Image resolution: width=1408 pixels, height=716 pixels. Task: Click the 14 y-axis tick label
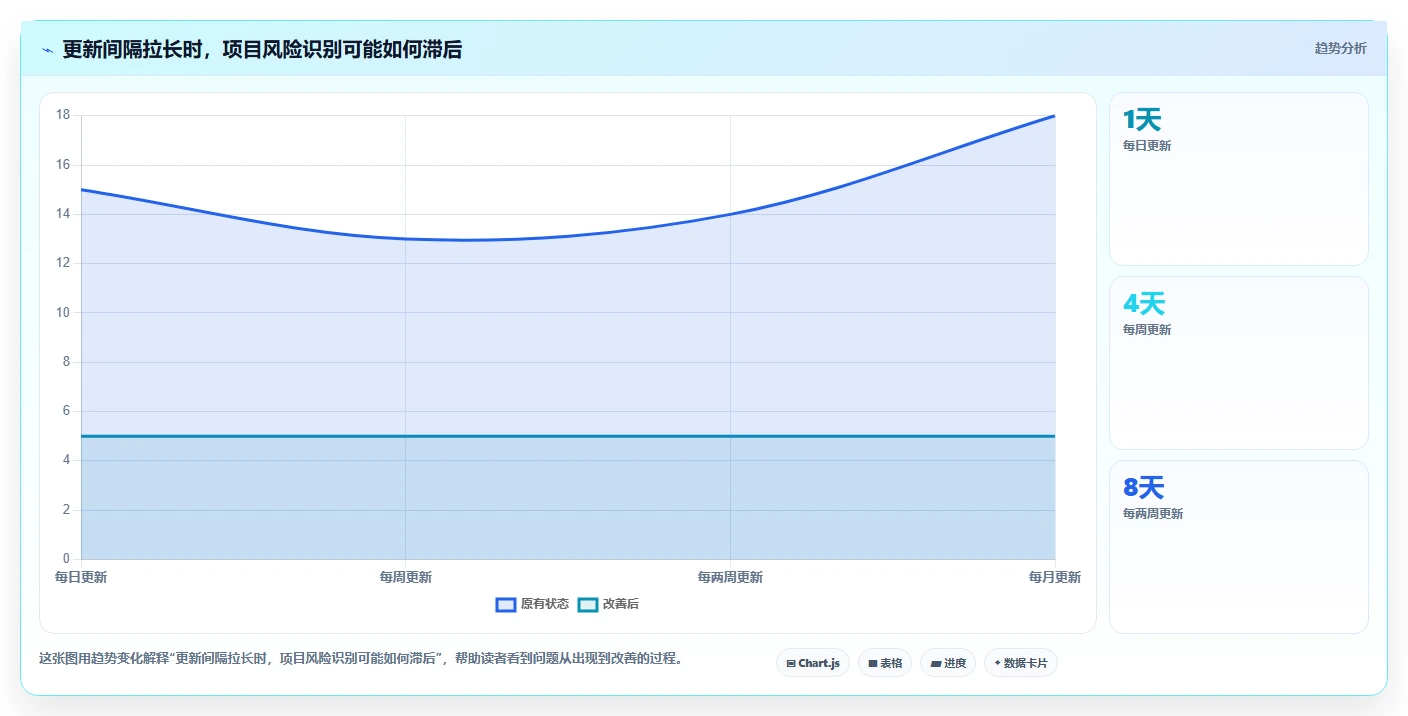(63, 214)
